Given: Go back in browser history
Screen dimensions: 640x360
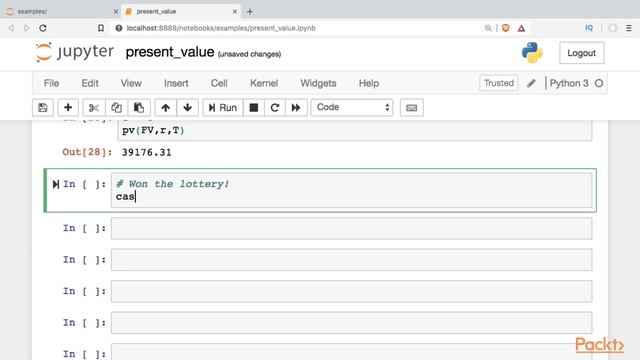Looking at the screenshot, I should coord(11,28).
